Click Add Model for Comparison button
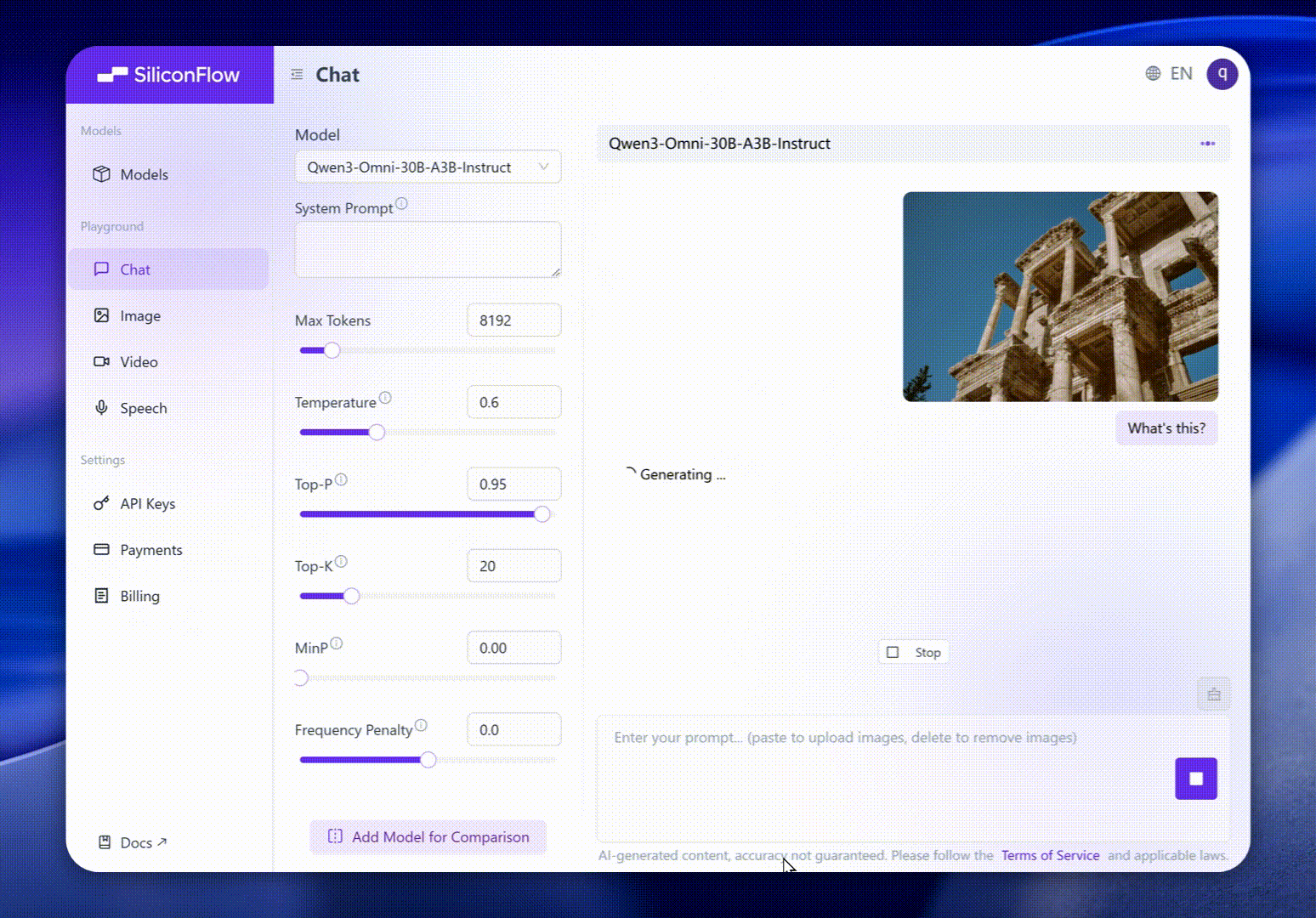1316x918 pixels. pyautogui.click(x=428, y=837)
